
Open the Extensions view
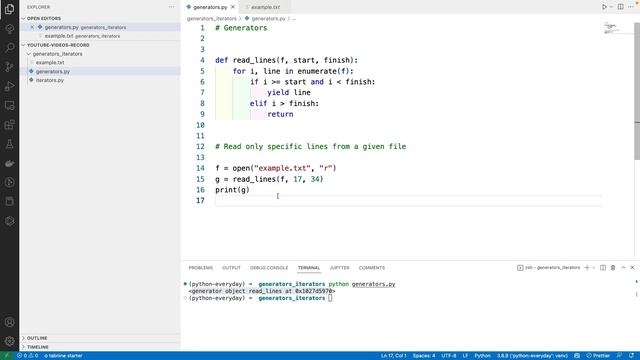click(x=9, y=124)
